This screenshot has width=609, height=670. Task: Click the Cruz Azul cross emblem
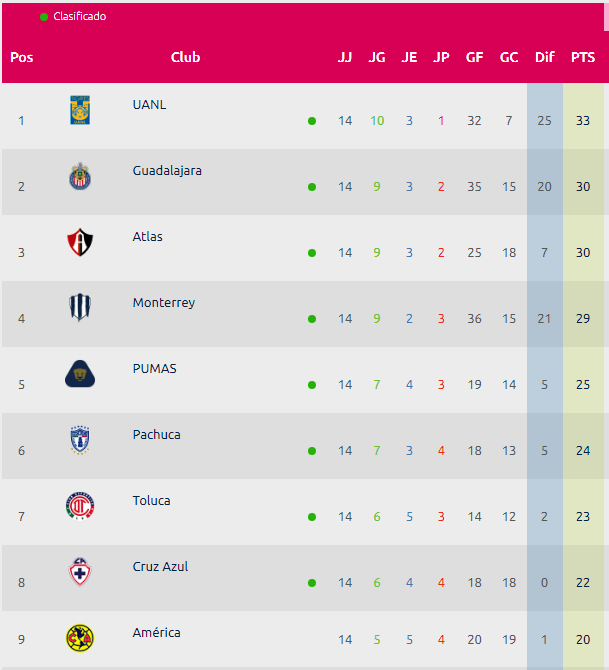pyautogui.click(x=80, y=572)
